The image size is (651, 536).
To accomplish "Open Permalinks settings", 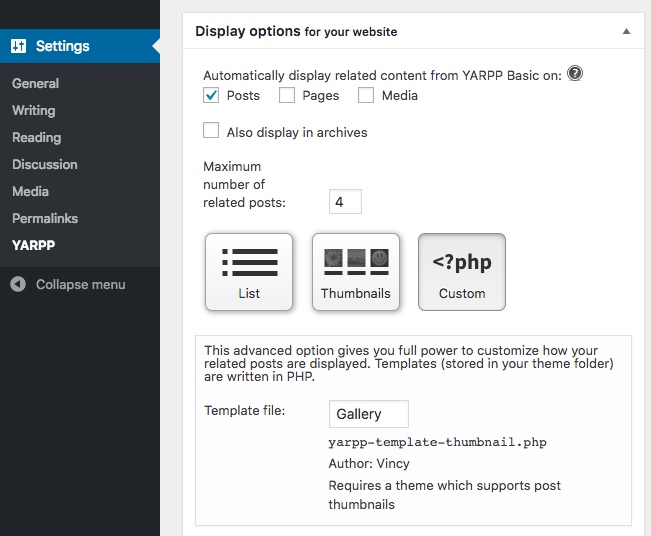I will (45, 218).
